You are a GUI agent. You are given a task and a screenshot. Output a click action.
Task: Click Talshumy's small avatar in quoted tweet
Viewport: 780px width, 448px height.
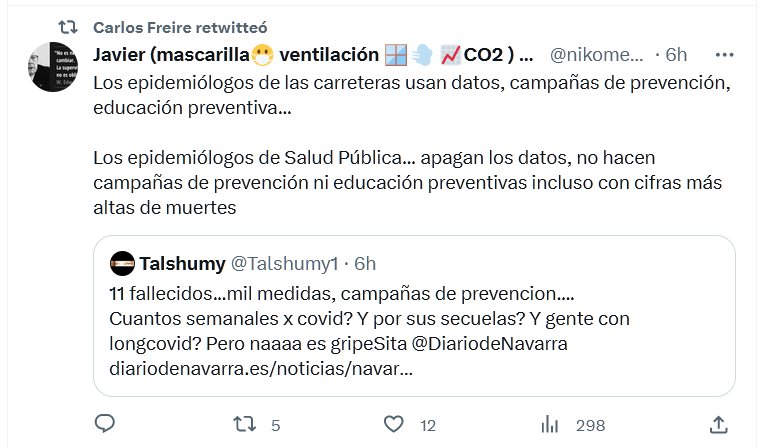pyautogui.click(x=122, y=263)
